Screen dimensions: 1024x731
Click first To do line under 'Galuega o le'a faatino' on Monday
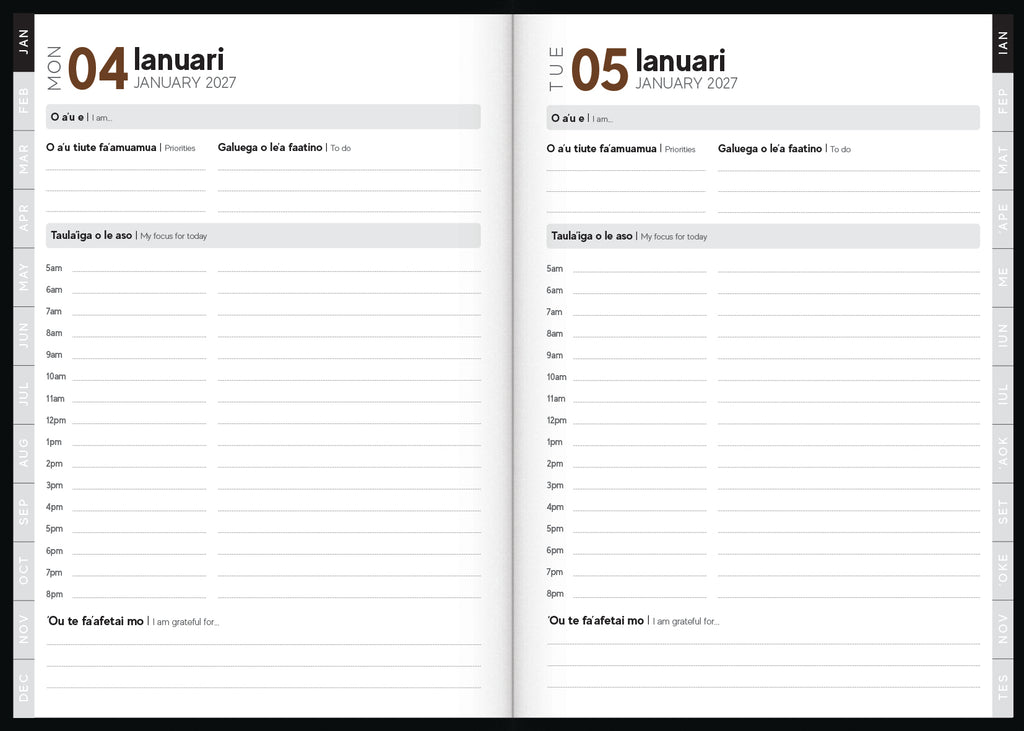click(349, 169)
